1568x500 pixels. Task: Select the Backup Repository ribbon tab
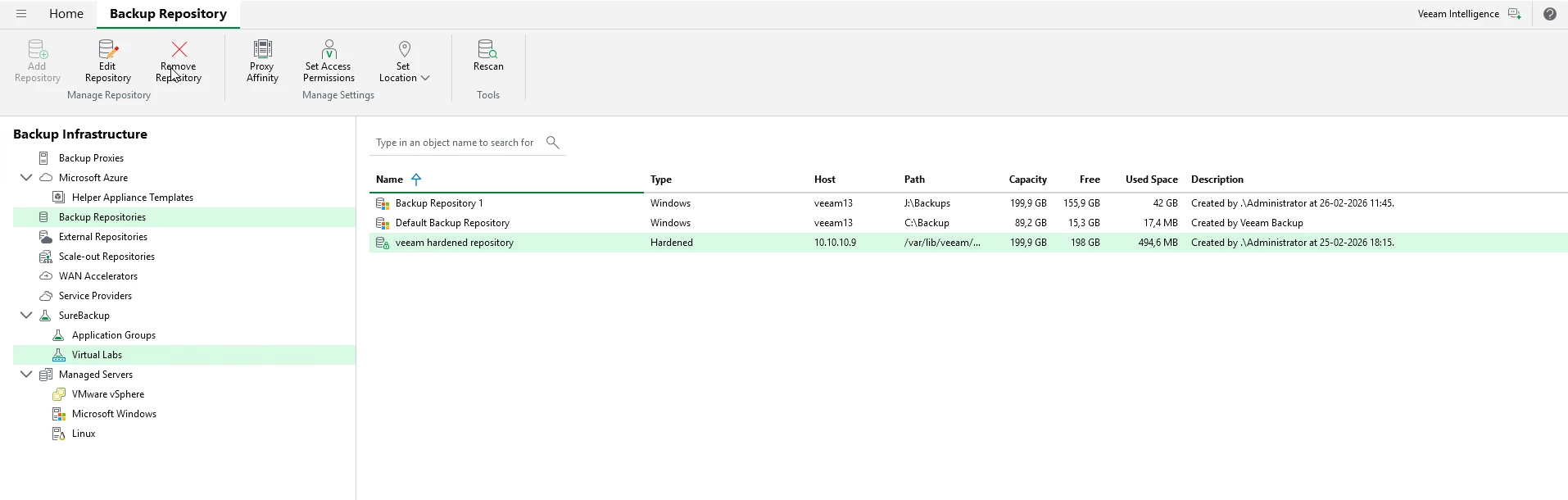click(x=168, y=14)
